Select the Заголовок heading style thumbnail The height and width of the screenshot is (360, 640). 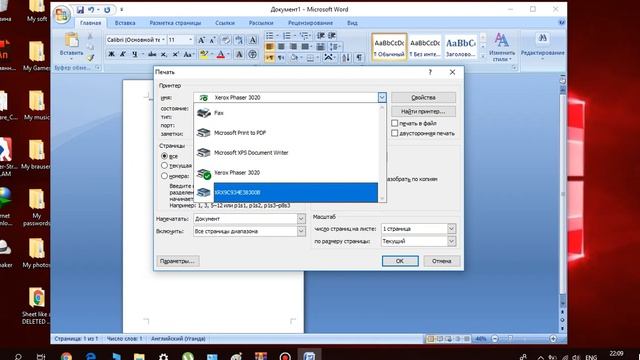[460, 47]
